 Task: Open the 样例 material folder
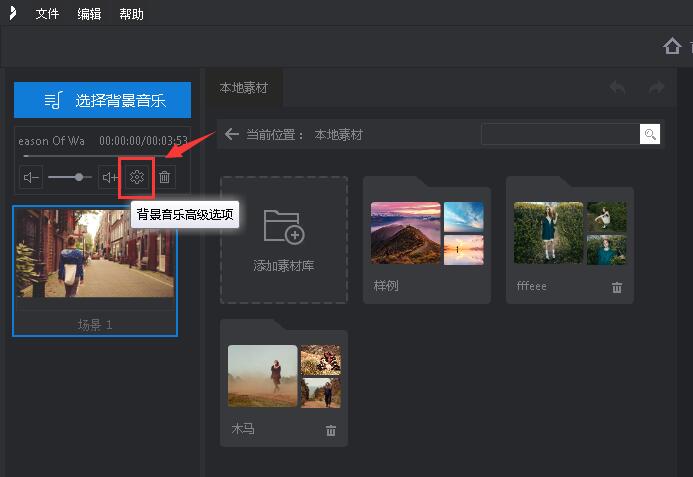[x=427, y=240]
